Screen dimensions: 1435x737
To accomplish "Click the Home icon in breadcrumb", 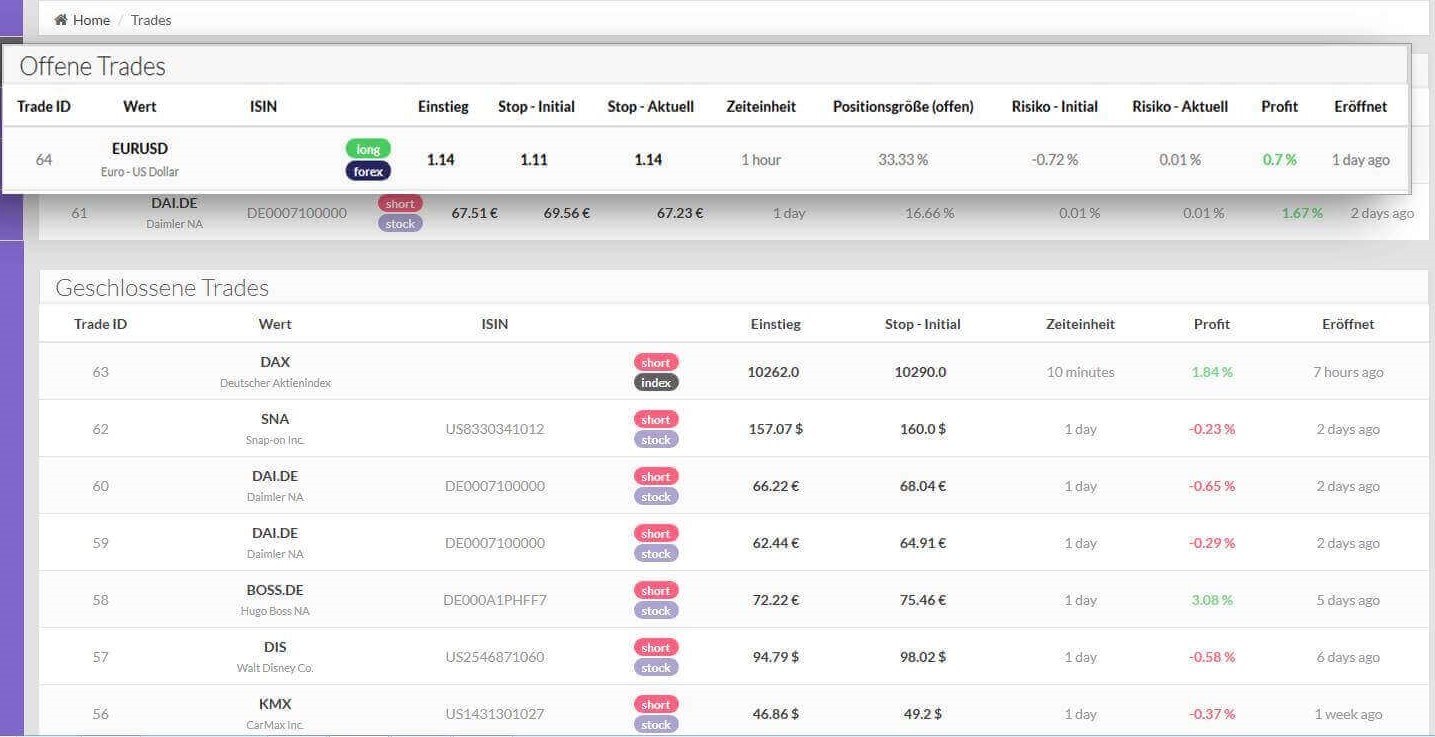I will pyautogui.click(x=61, y=20).
